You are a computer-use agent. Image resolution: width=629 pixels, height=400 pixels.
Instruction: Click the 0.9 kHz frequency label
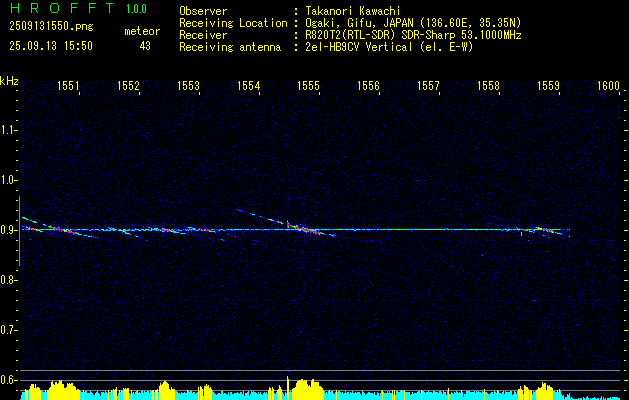pyautogui.click(x=8, y=230)
